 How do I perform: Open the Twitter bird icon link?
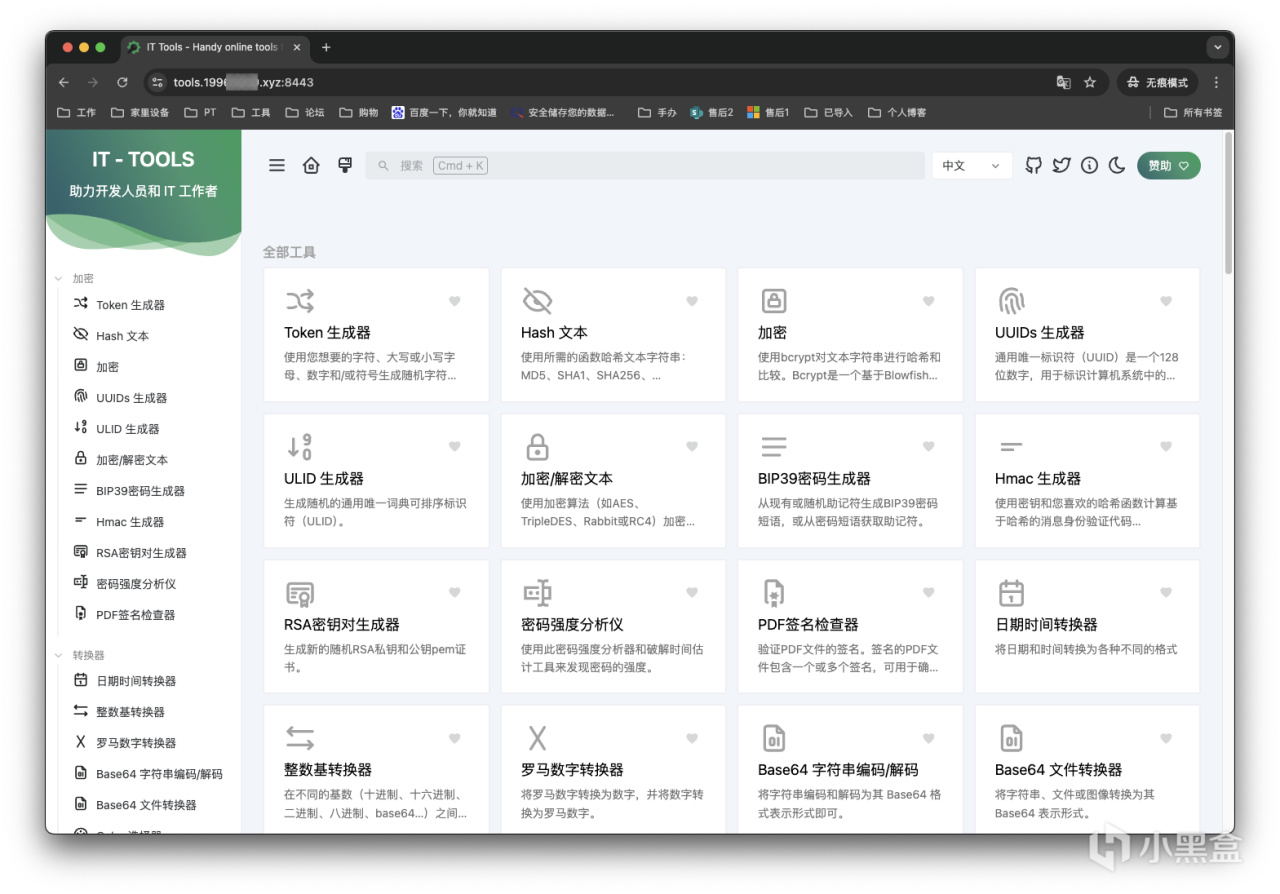pos(1062,166)
